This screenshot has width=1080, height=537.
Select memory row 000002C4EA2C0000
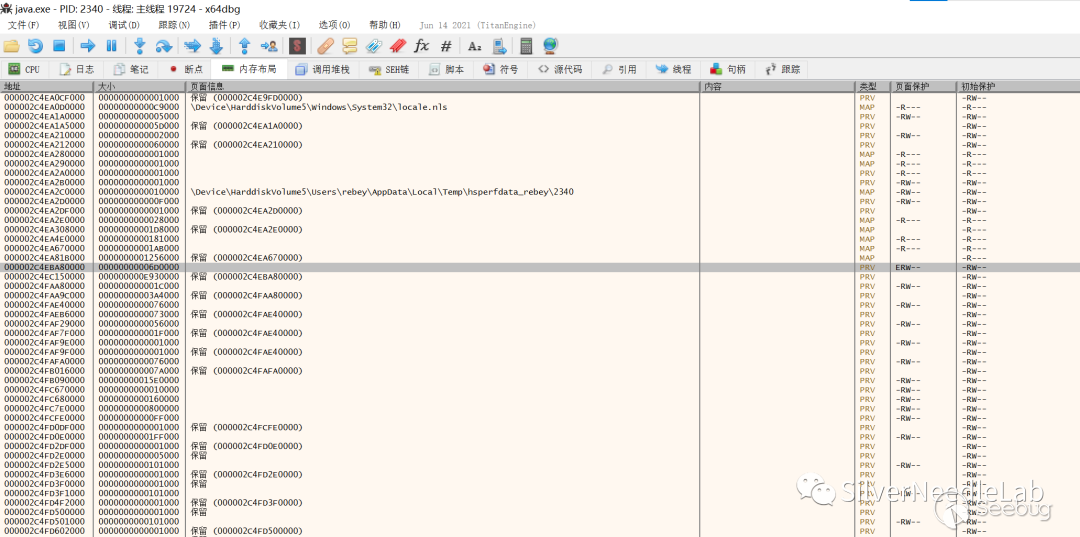(x=45, y=192)
